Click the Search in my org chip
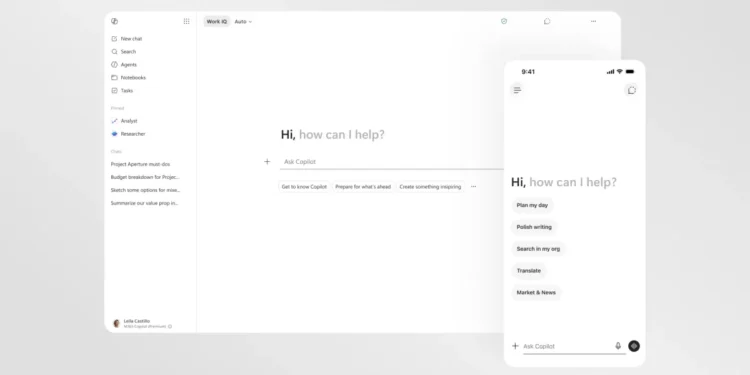The height and width of the screenshot is (375, 750). tap(538, 249)
